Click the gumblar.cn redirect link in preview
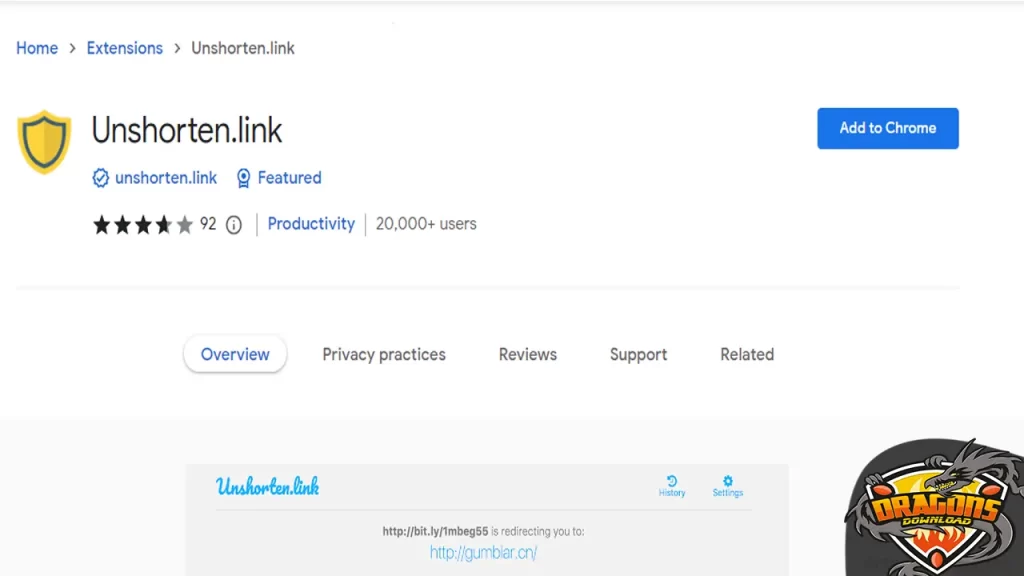This screenshot has width=1024, height=576. pyautogui.click(x=483, y=551)
